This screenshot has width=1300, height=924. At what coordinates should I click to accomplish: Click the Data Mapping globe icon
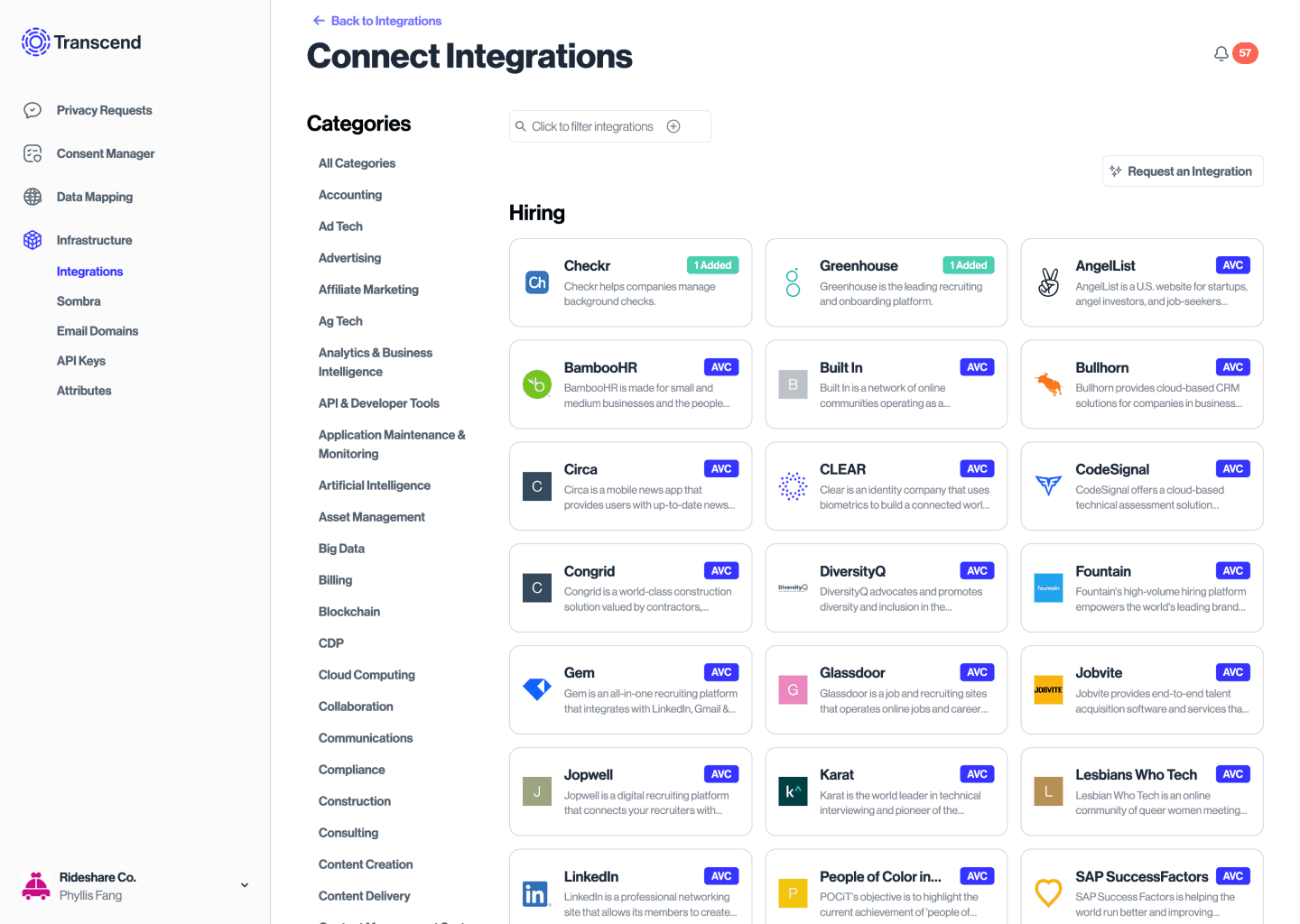click(32, 197)
